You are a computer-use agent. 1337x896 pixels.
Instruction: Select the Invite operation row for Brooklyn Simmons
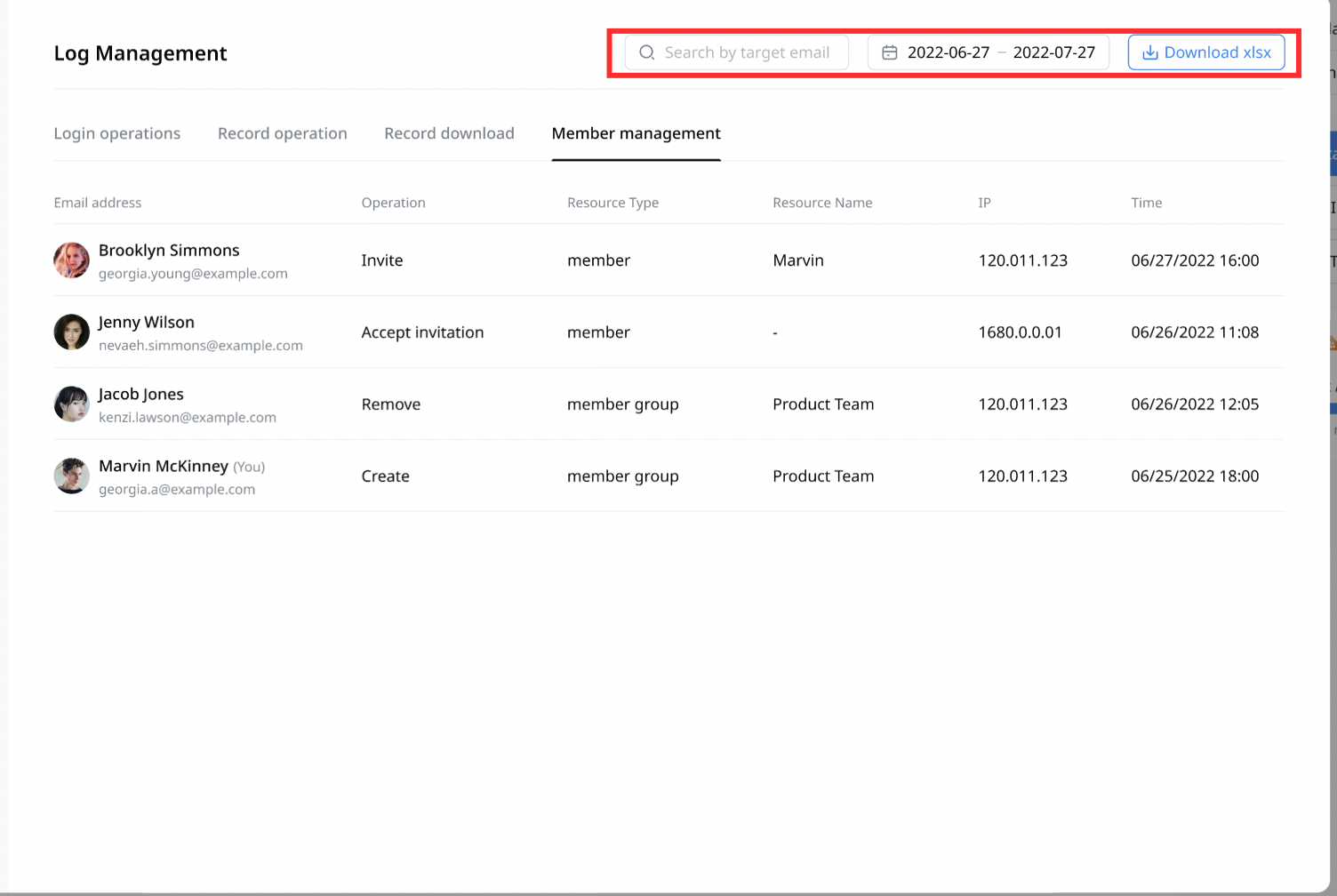pos(381,260)
